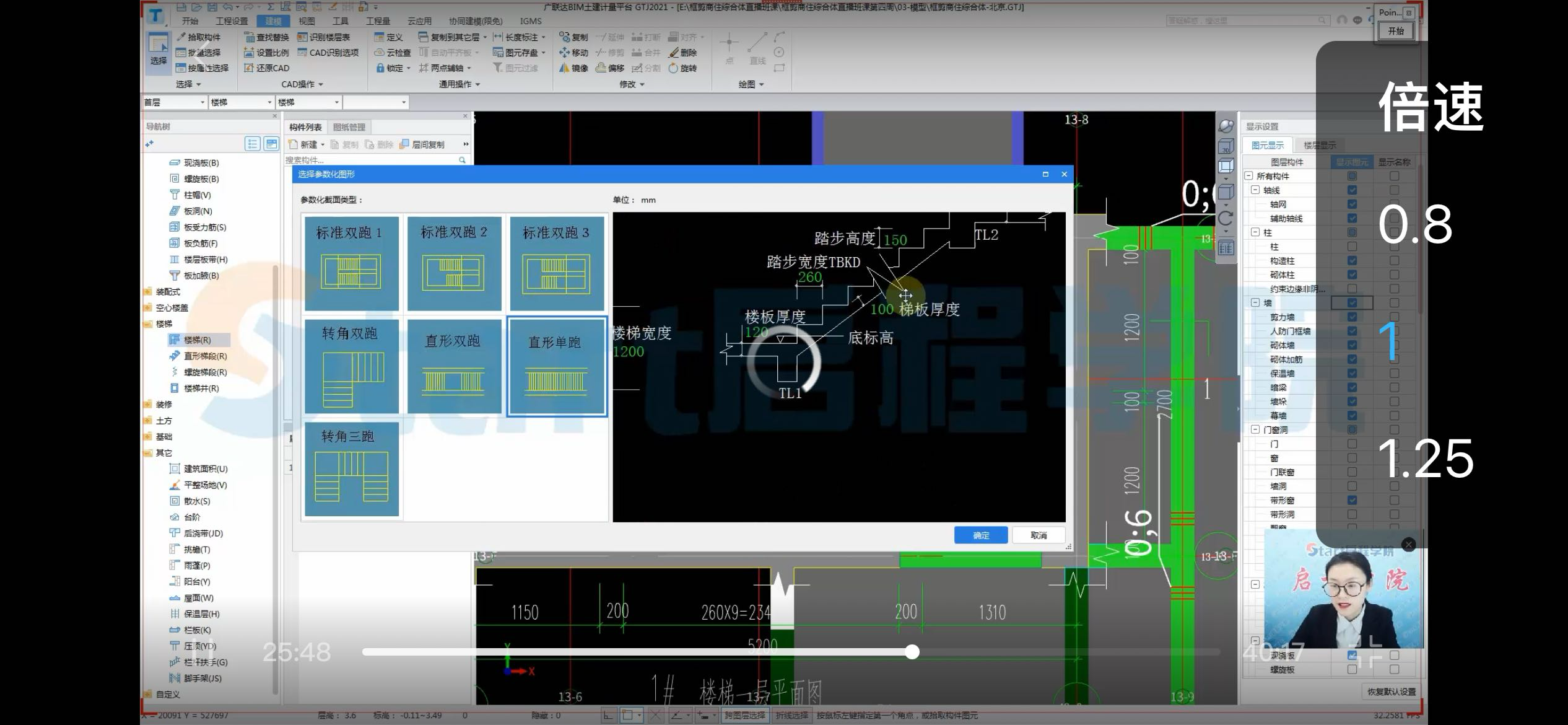Viewport: 1568px width, 725px height.
Task: Open the 视图 ribbon tab
Action: (x=307, y=21)
